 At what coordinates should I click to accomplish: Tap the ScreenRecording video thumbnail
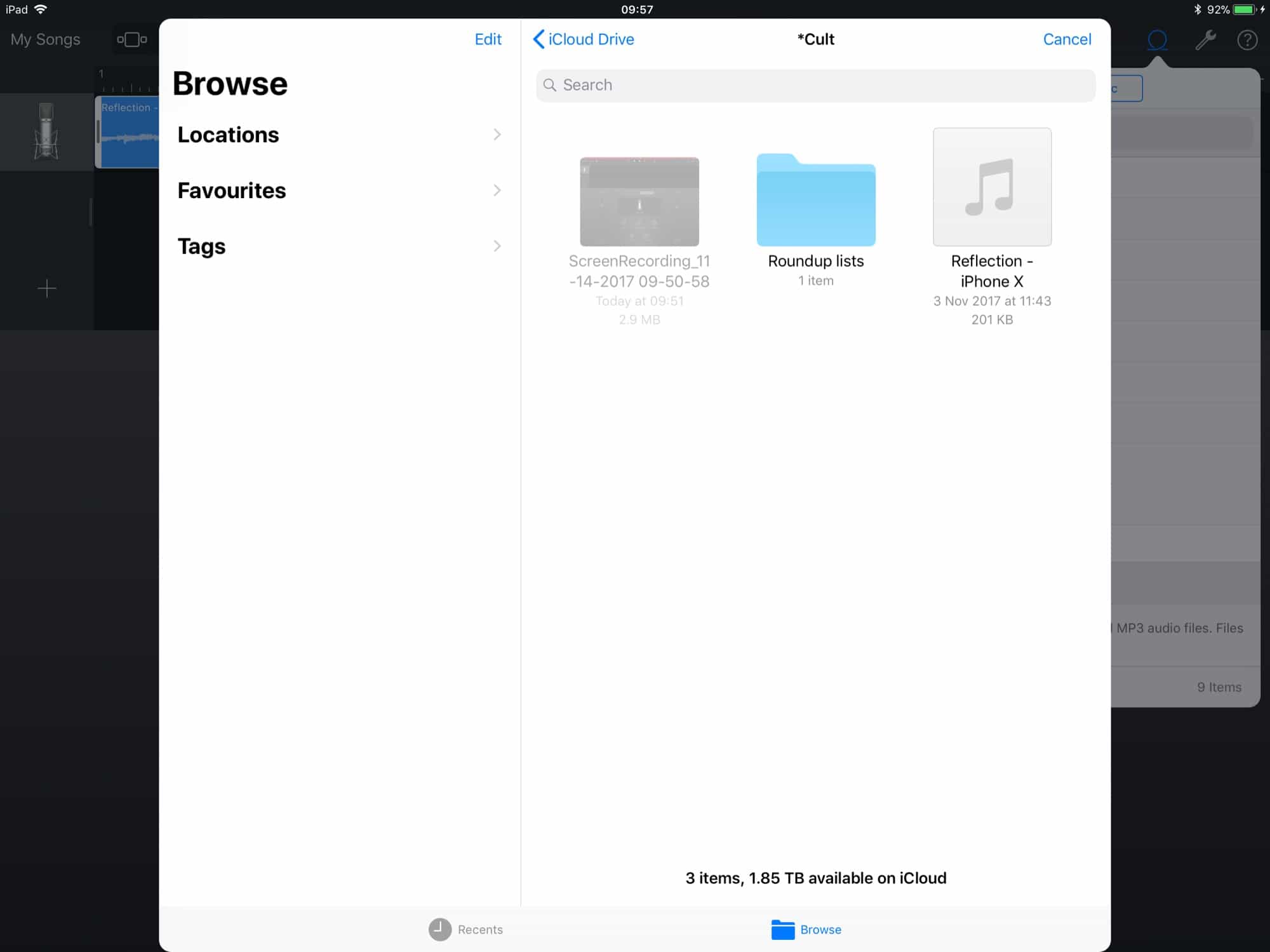click(x=639, y=202)
